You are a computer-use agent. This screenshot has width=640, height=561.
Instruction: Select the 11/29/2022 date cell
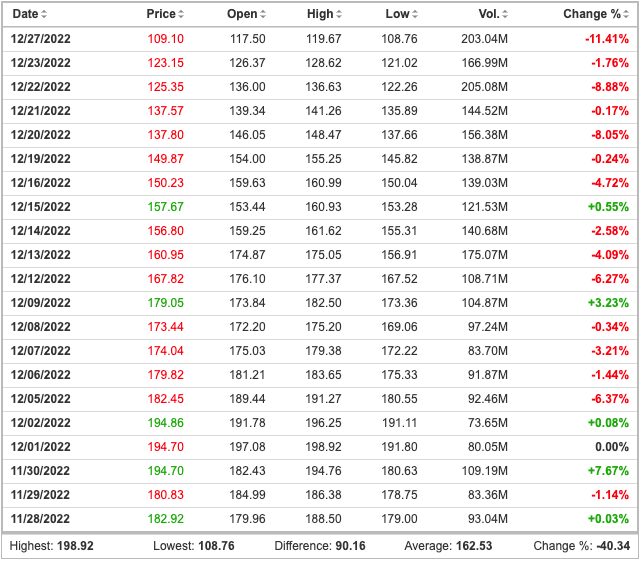(x=40, y=495)
